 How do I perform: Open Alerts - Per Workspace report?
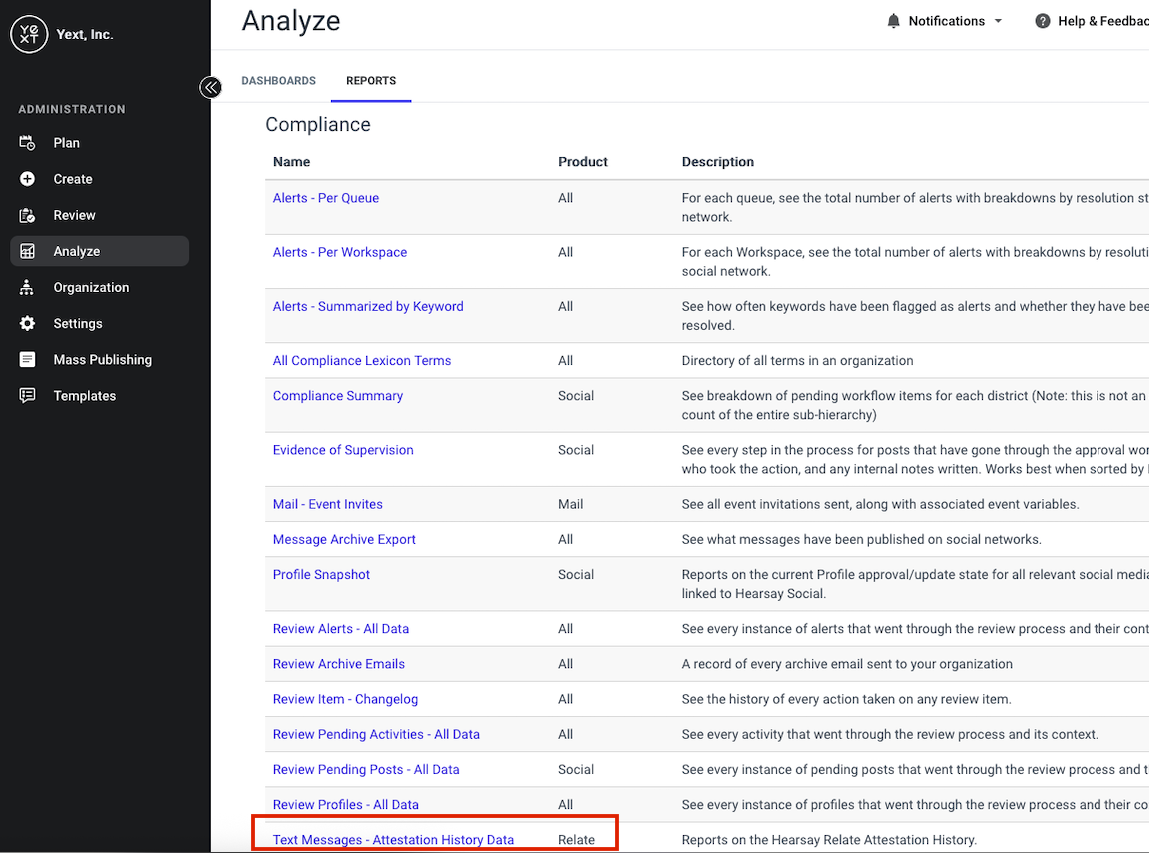339,252
